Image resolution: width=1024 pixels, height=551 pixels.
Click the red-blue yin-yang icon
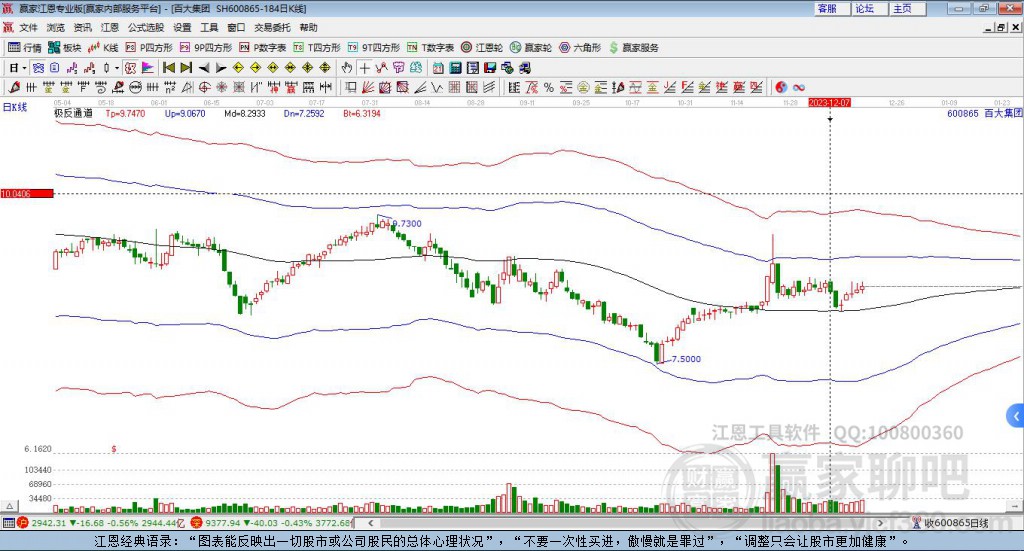[781, 87]
